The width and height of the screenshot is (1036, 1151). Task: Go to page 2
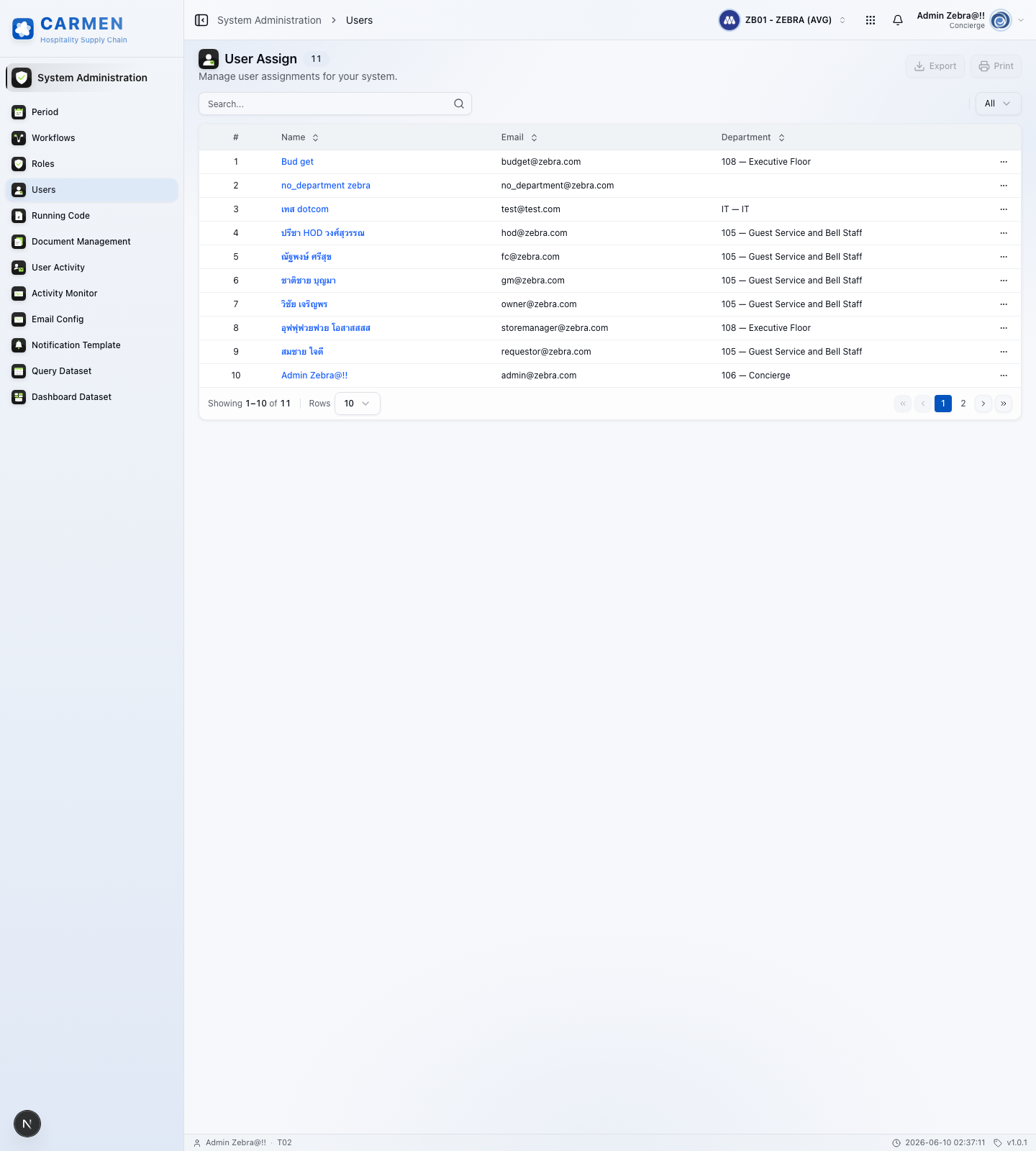point(963,404)
